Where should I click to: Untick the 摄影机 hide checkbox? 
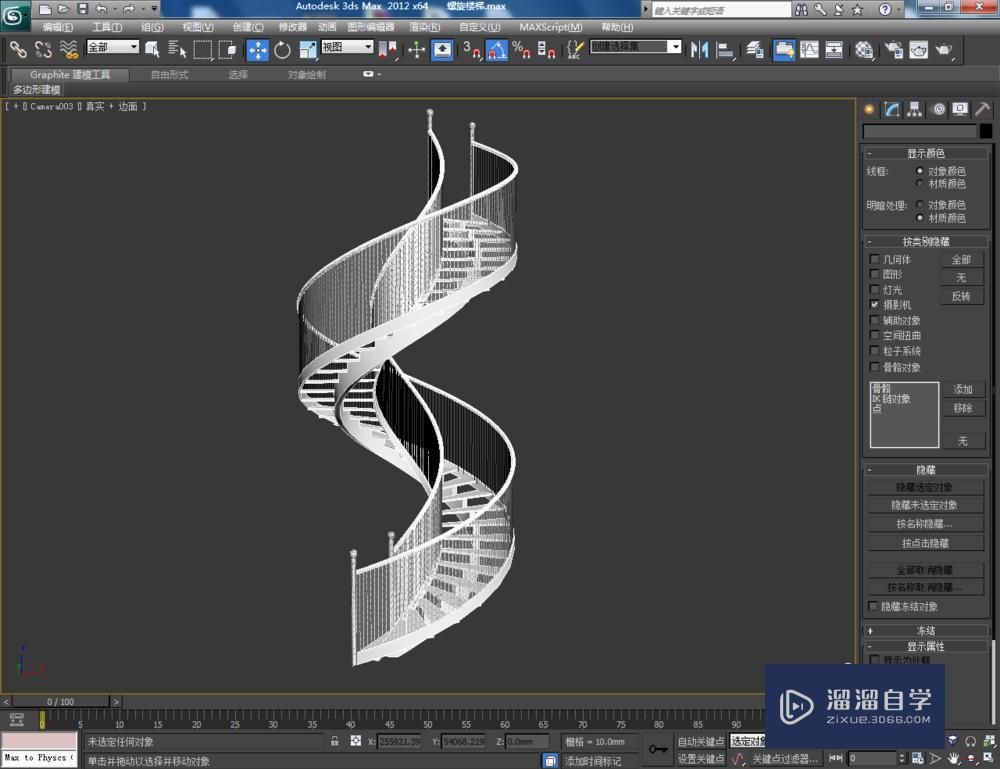click(x=874, y=304)
